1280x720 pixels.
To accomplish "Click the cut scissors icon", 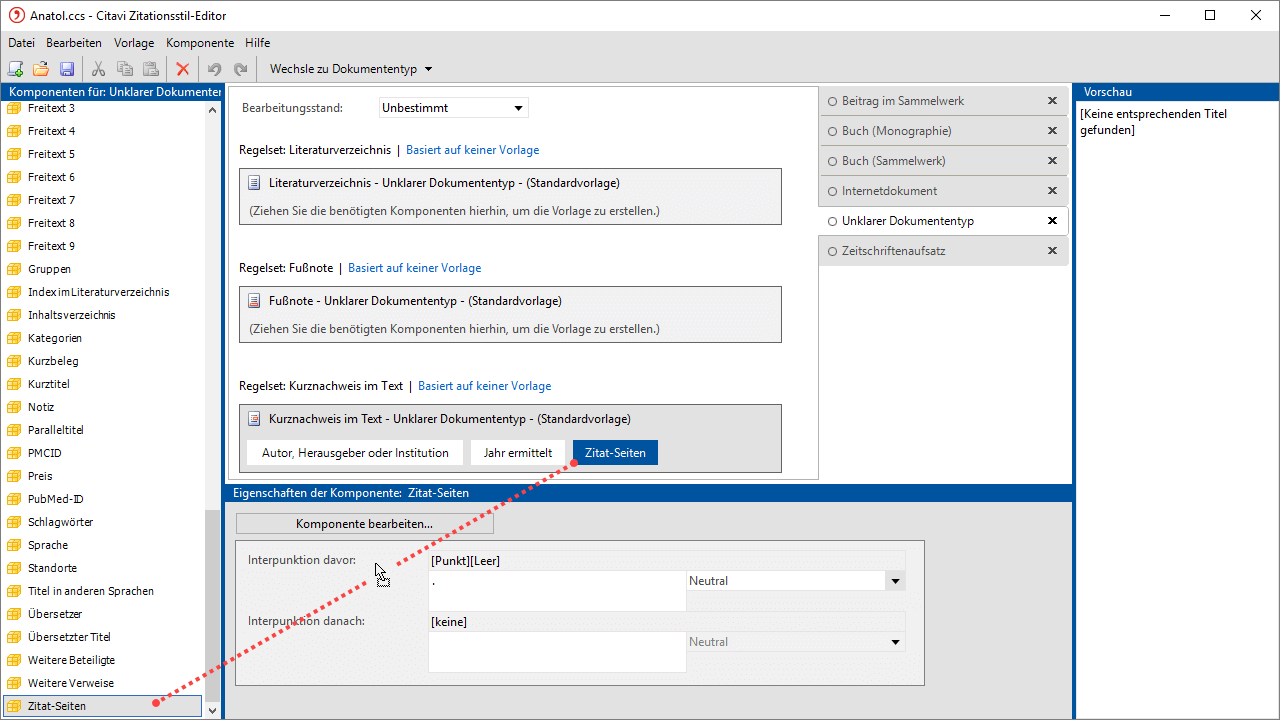I will pyautogui.click(x=98, y=69).
